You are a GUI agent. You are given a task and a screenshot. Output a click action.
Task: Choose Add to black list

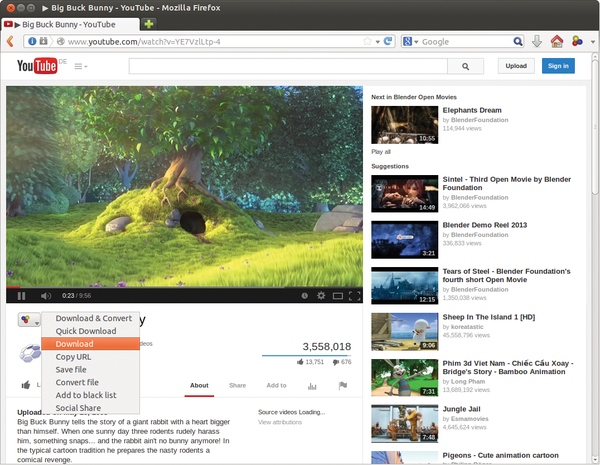(x=90, y=395)
